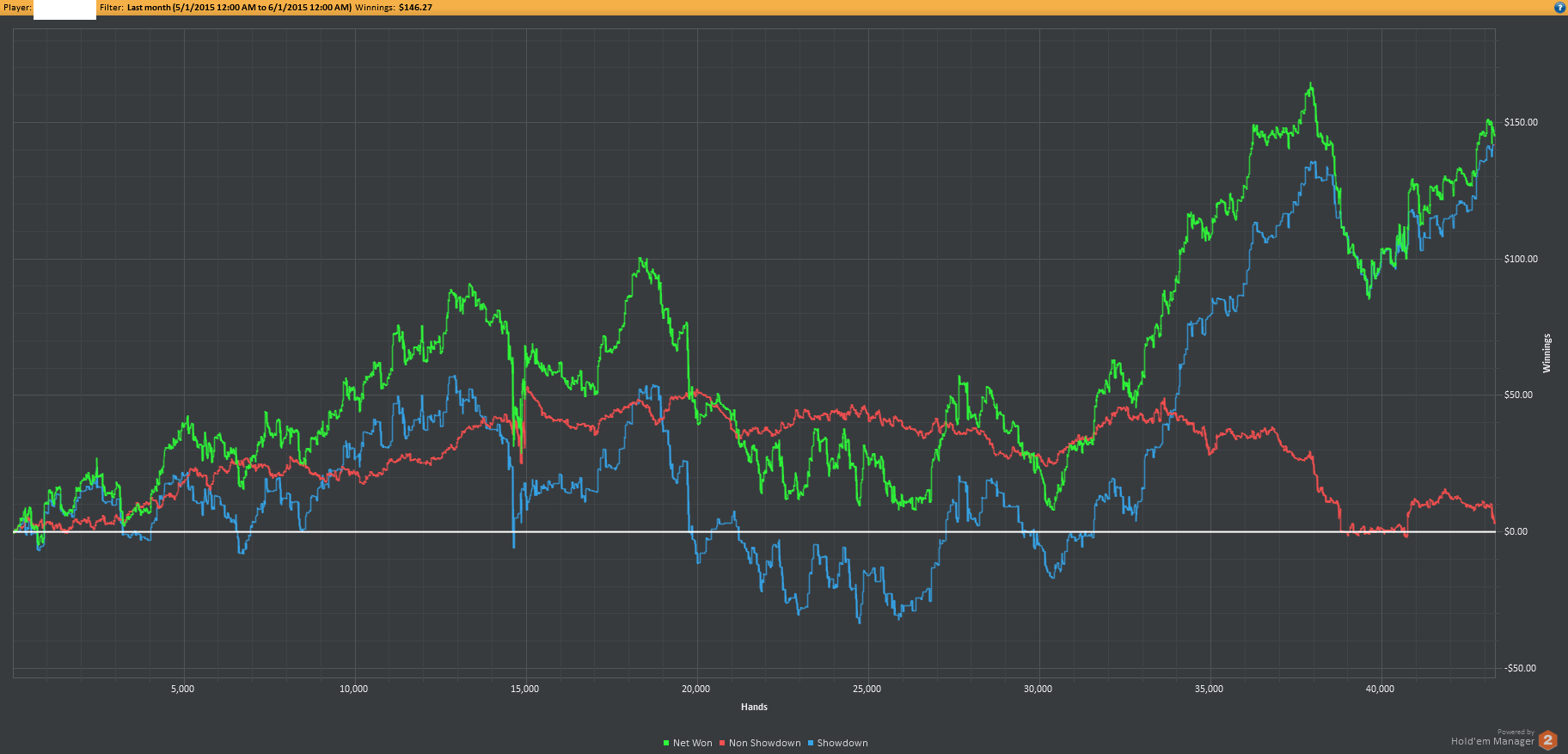Click the '$150.00' y-axis label
The height and width of the screenshot is (754, 1568).
[1521, 122]
